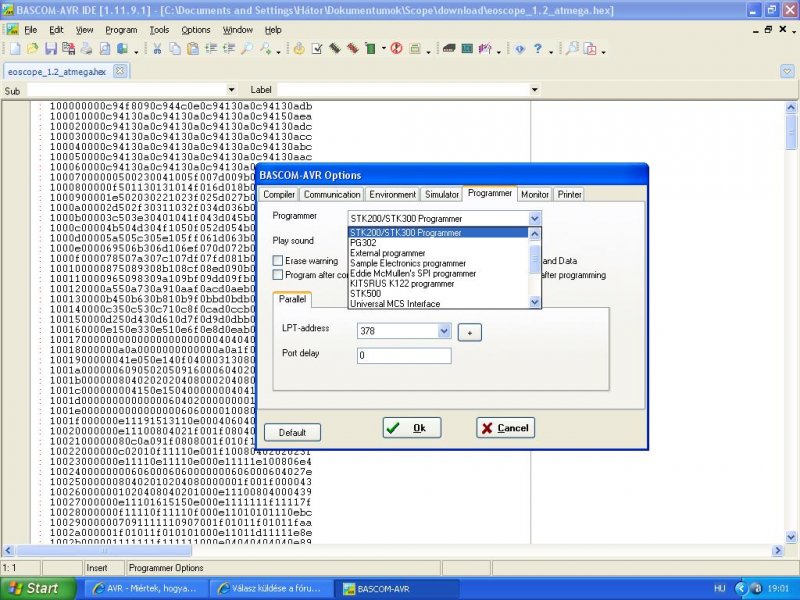Click the Cancel button
Image resolution: width=800 pixels, height=600 pixels.
point(506,428)
